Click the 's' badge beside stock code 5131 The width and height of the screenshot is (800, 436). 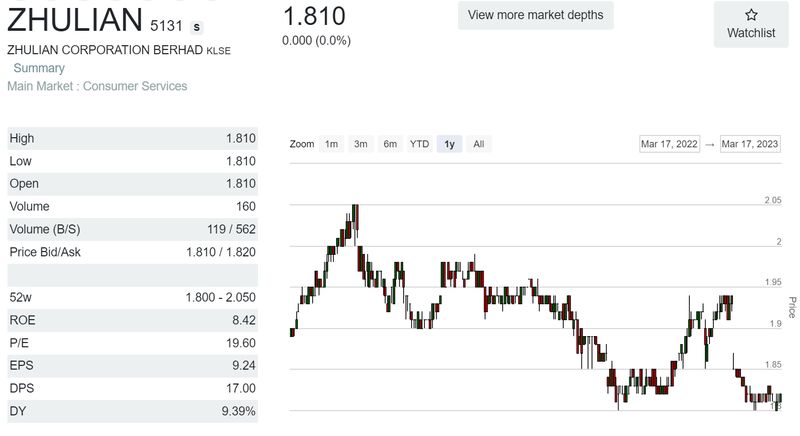coord(196,25)
